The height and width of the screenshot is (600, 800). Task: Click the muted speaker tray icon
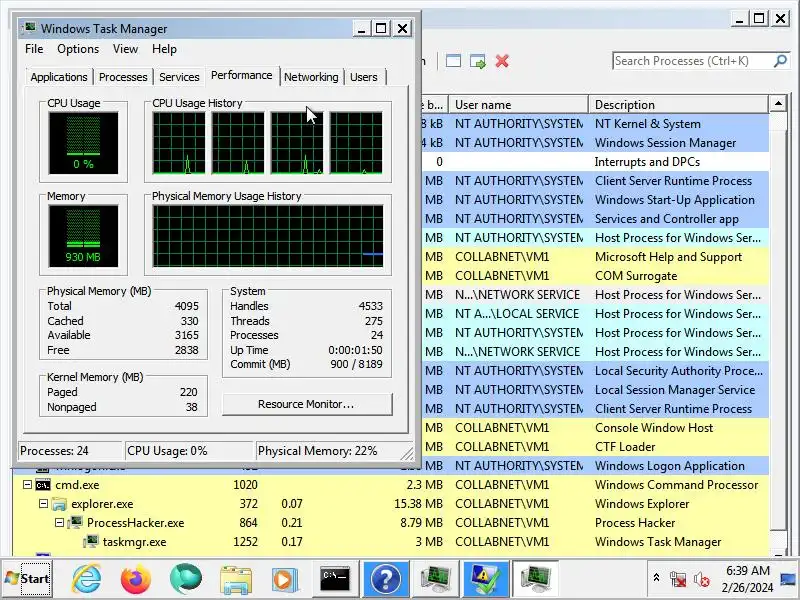(x=702, y=579)
